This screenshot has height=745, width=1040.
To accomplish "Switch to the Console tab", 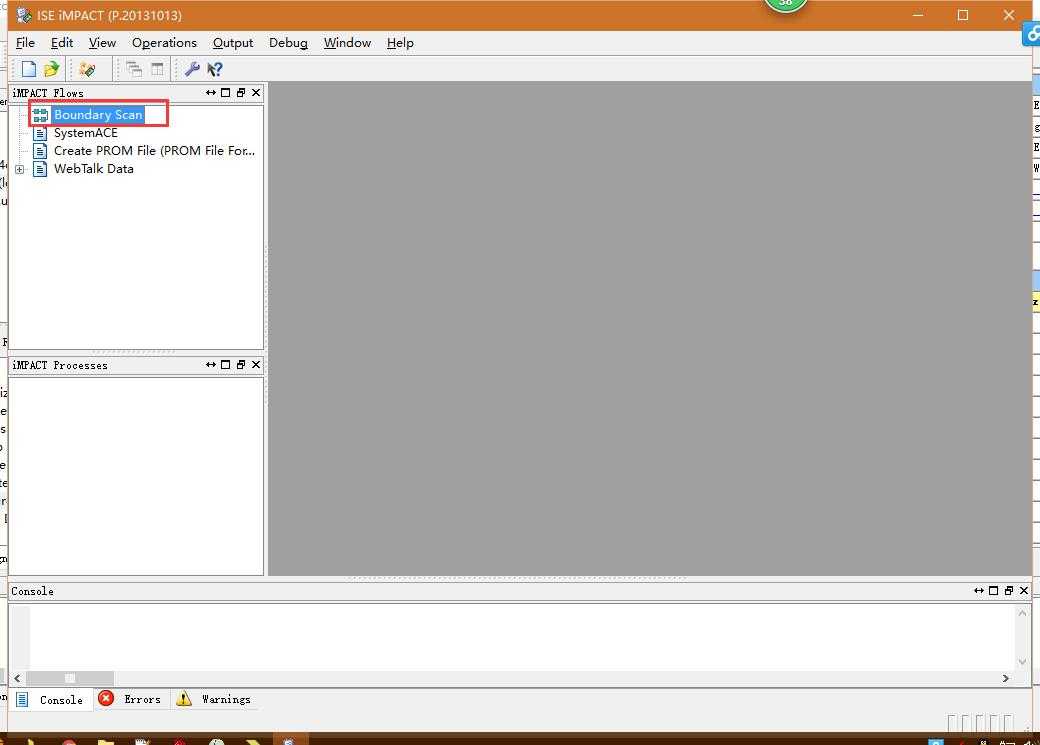I will [50, 699].
